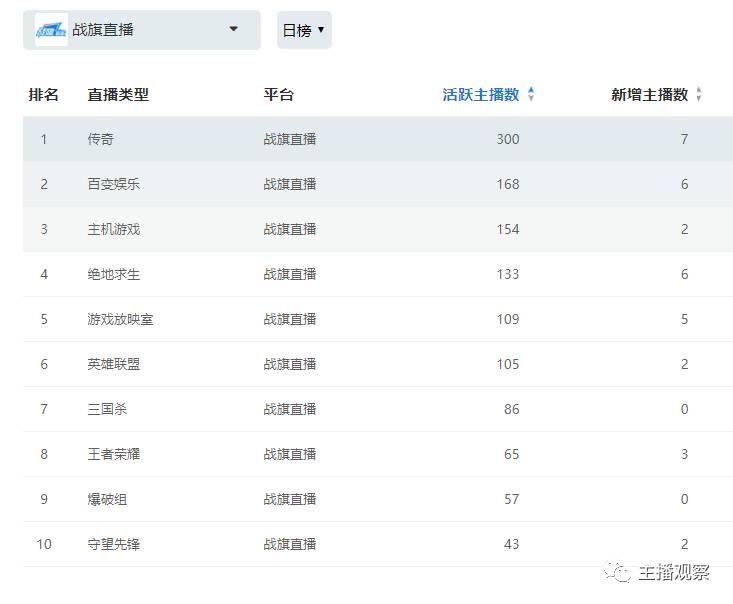Screen dimensions: 733x604
Task: Select the 主机游戏 row
Action: [114, 229]
